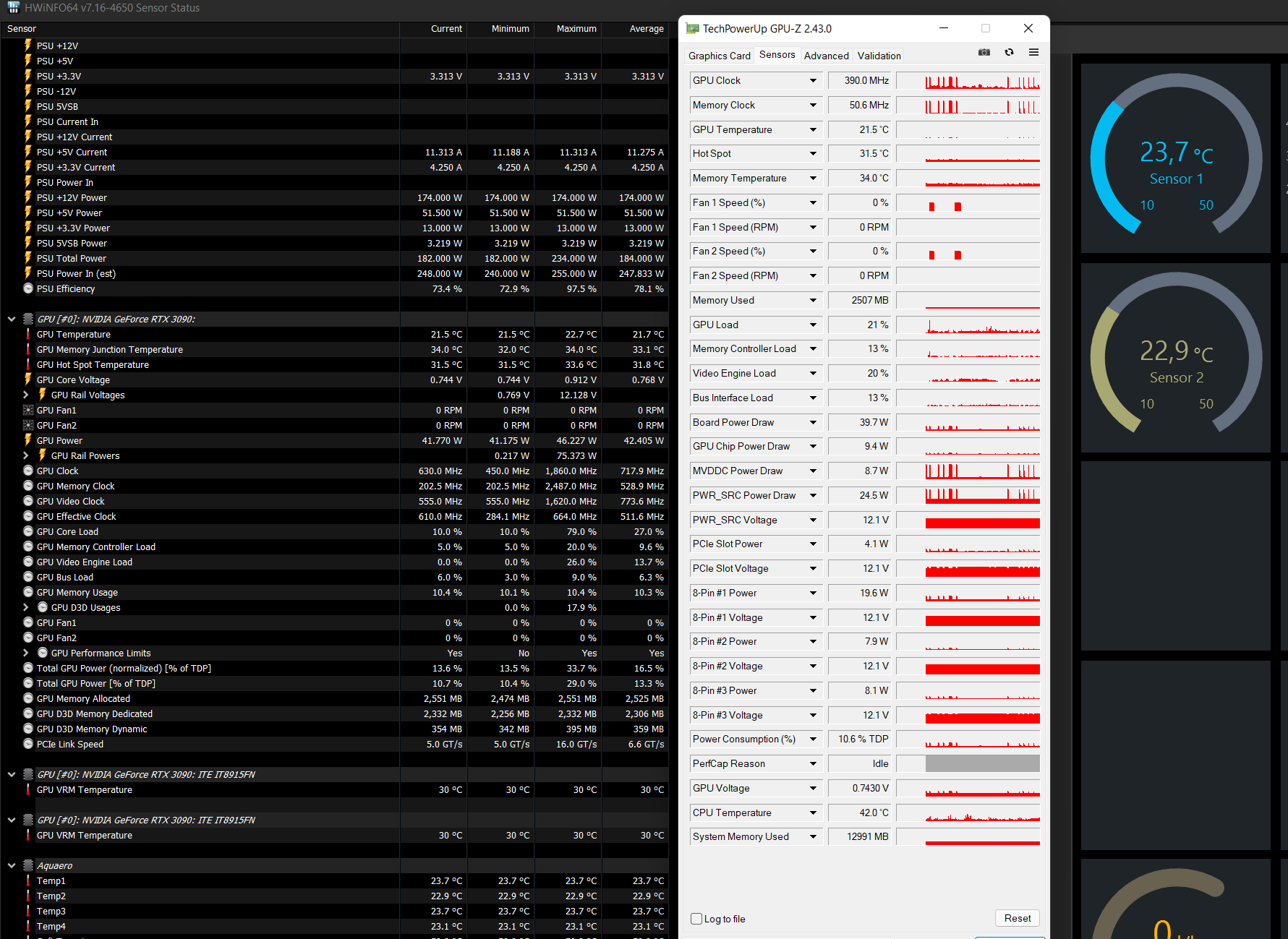The height and width of the screenshot is (939, 1288).
Task: Open the Hot Spot sensor dropdown
Action: pos(813,154)
